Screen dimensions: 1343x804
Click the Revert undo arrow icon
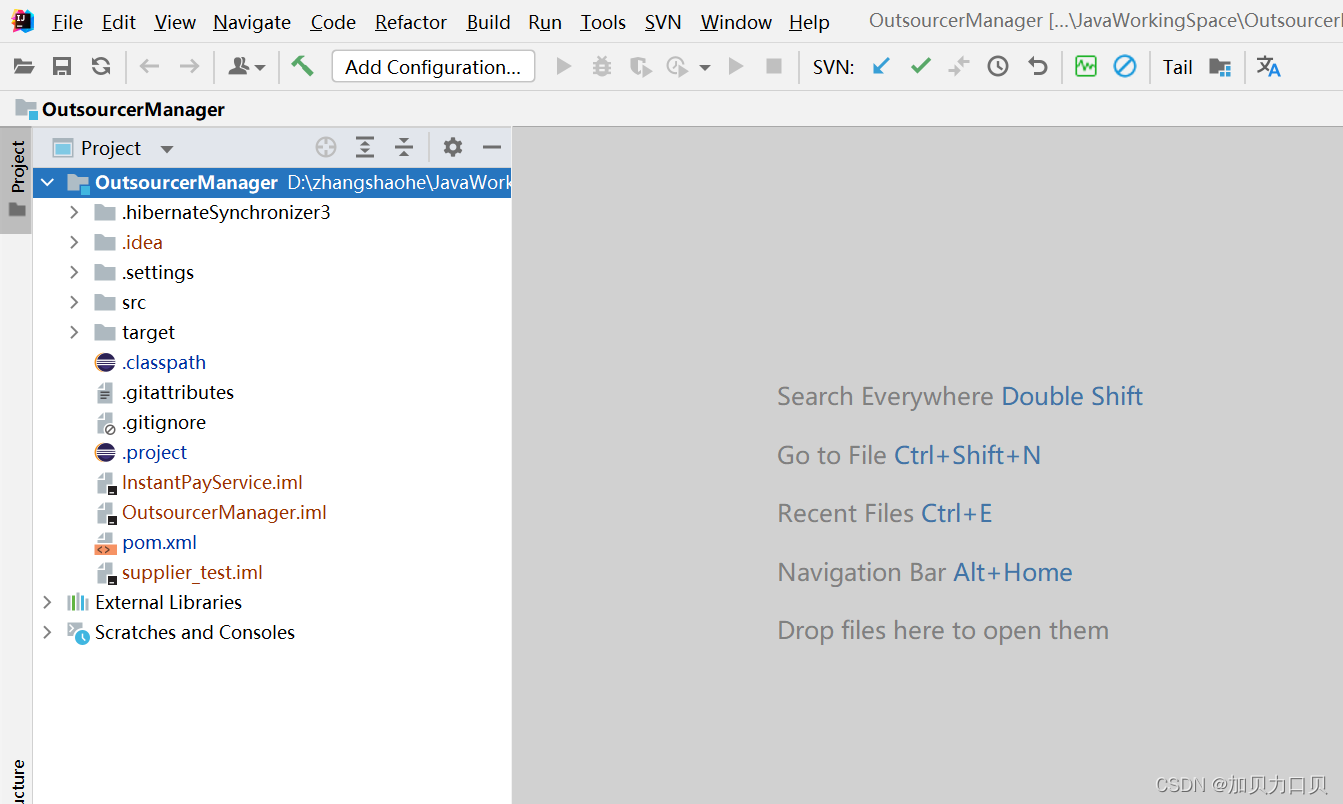coord(1038,67)
